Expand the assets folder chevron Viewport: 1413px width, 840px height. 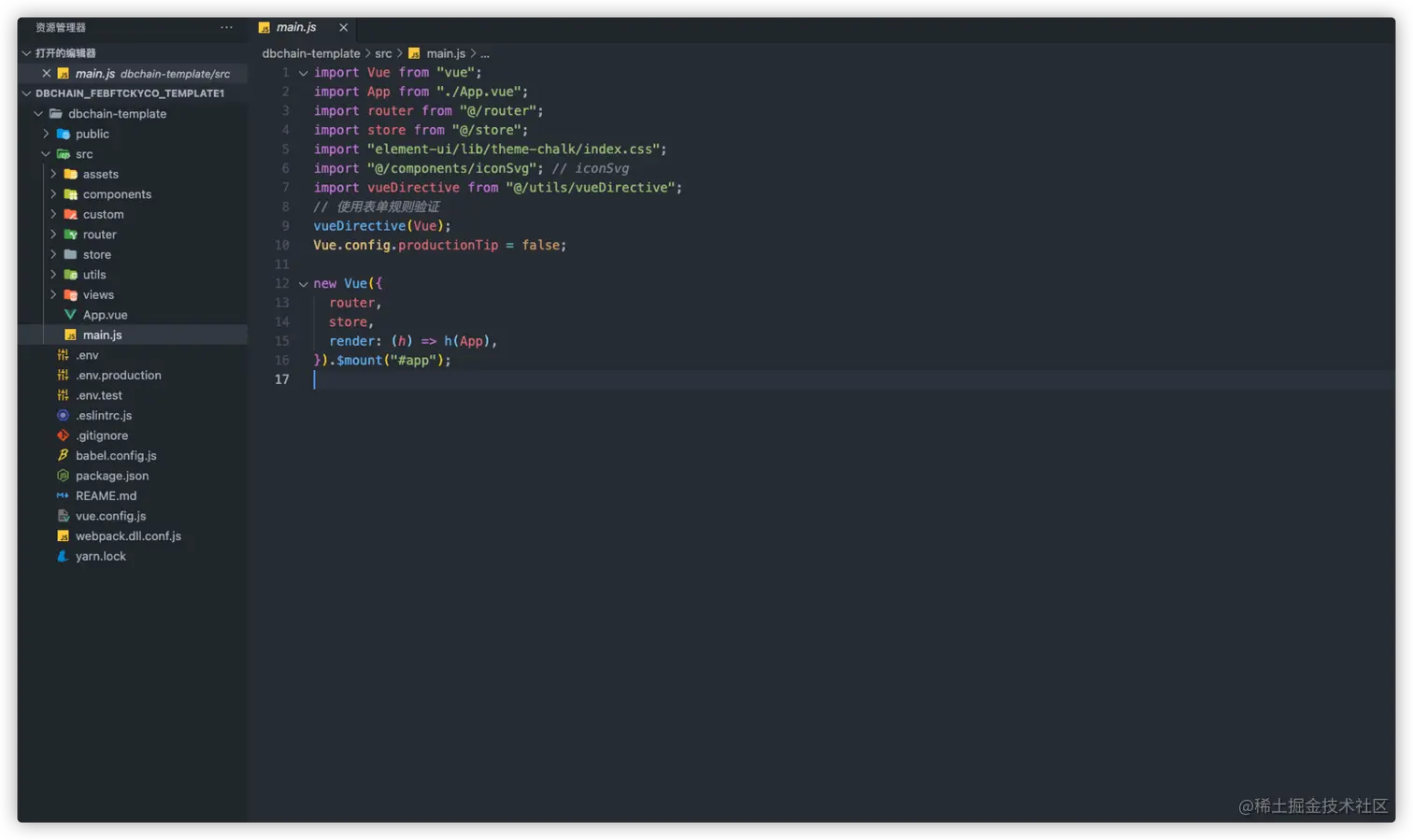click(x=53, y=174)
